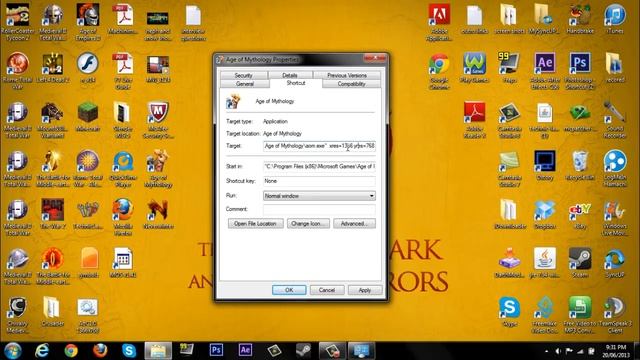The height and width of the screenshot is (360, 640).
Task: Open Steam from the taskbar
Action: point(303,350)
